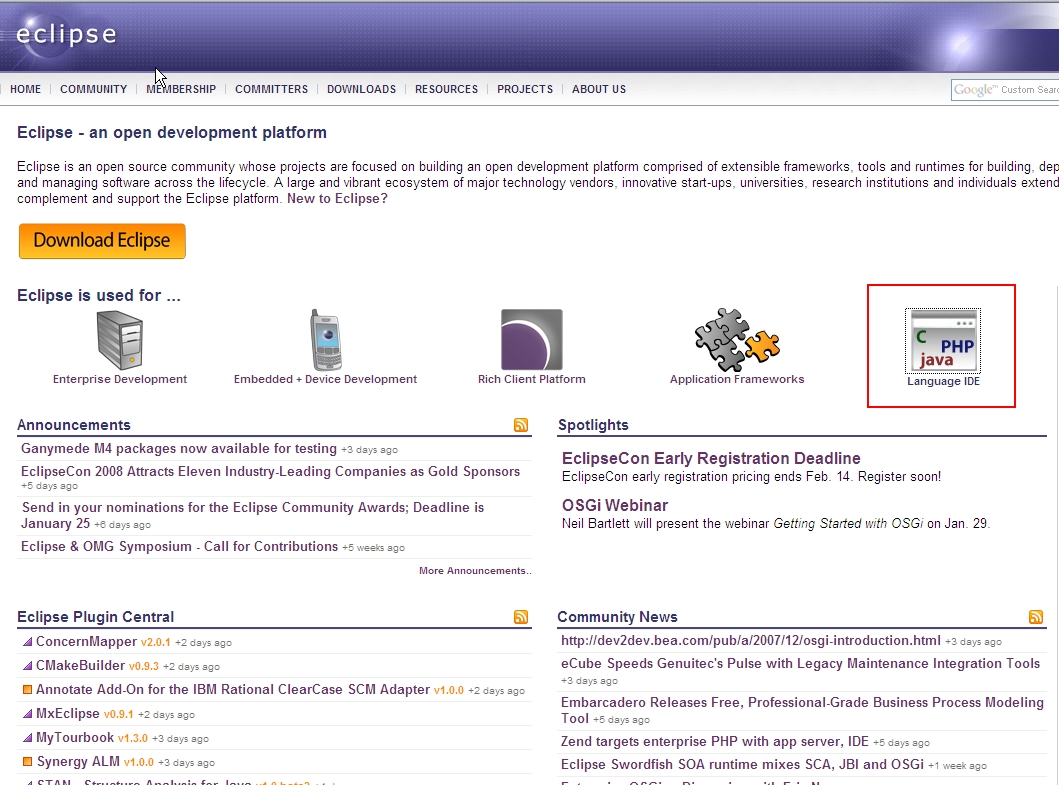1059x785 pixels.
Task: Open the Announcements RSS feed icon
Action: [x=521, y=425]
